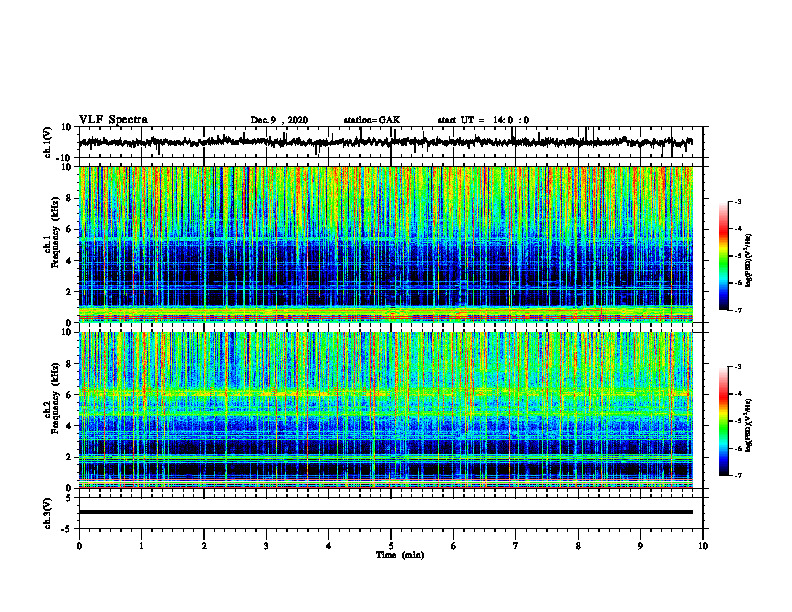Click the "VLF Spectra" plot title
This screenshot has height=612, width=792.
pyautogui.click(x=113, y=120)
